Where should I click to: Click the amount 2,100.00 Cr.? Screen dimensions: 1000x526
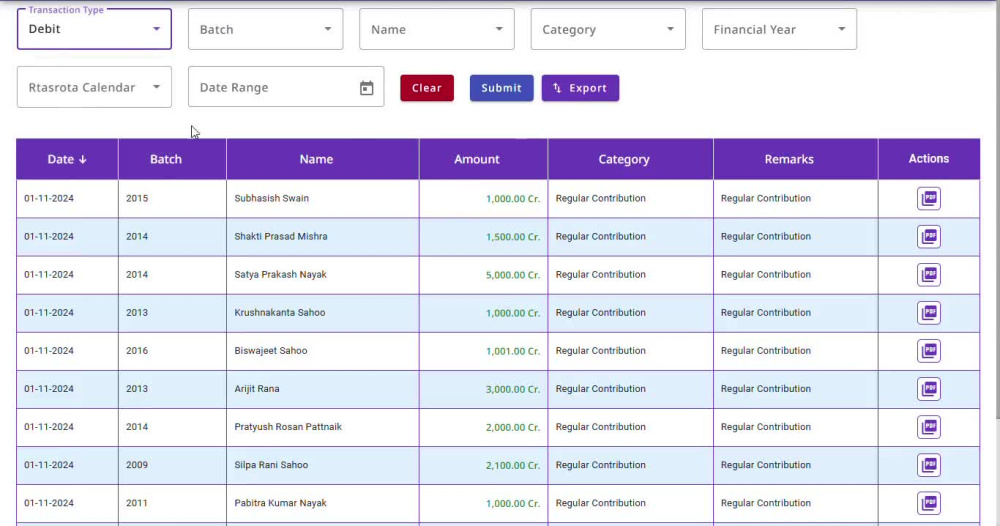(513, 465)
